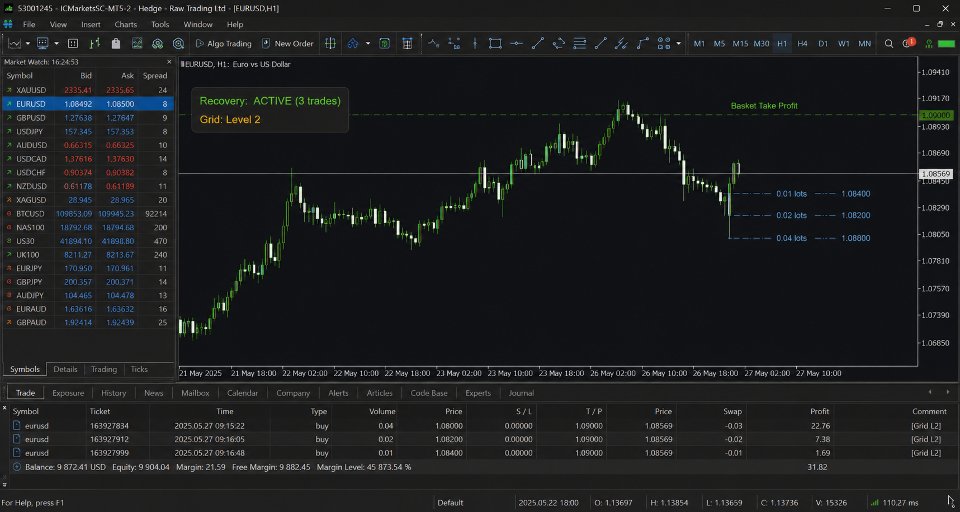This screenshot has width=960, height=512.
Task: Sort trades by Volume column header
Action: tap(382, 412)
